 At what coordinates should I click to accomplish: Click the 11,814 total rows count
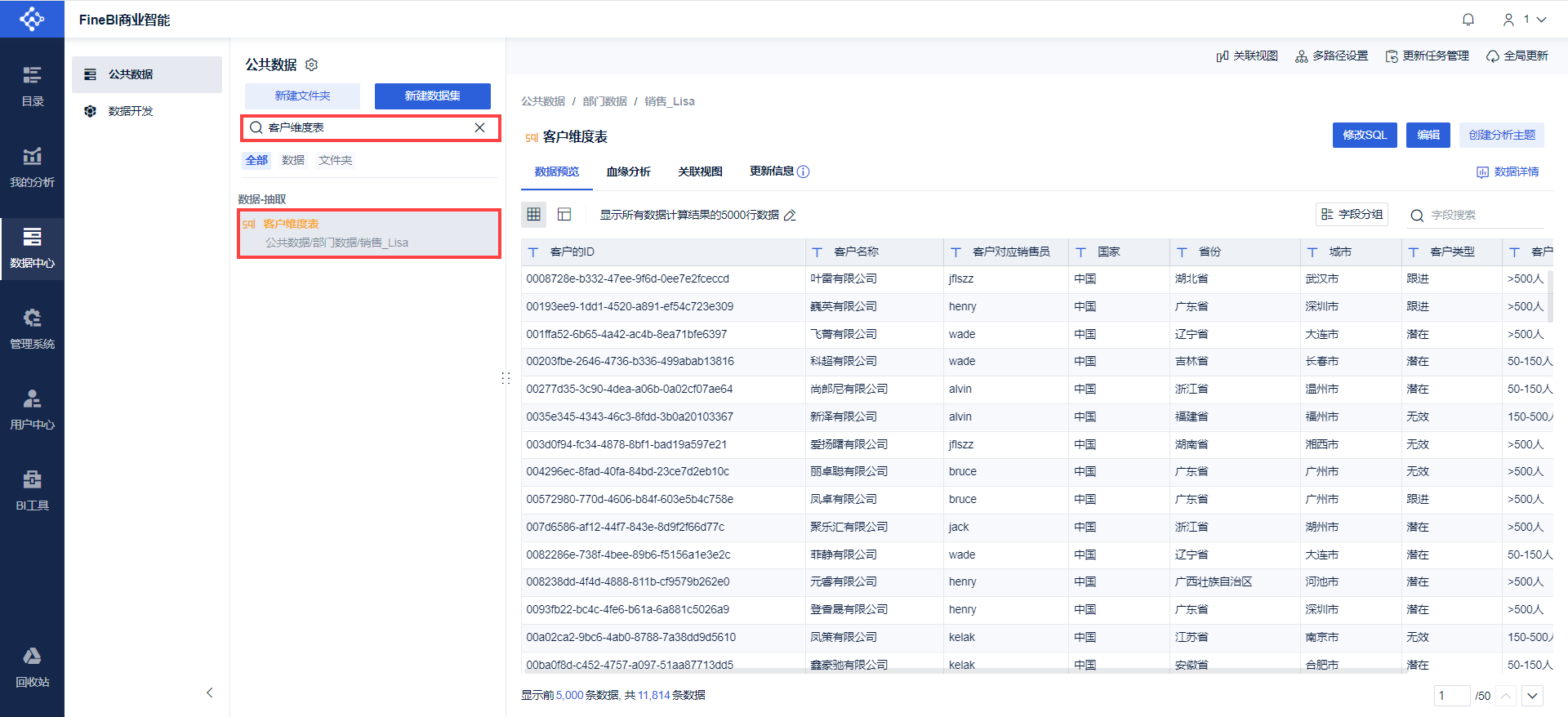(653, 695)
